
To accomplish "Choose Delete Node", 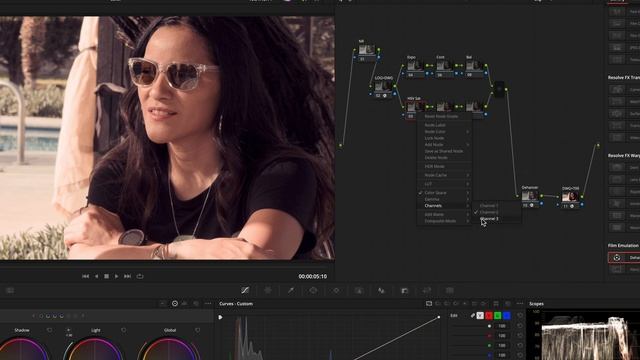I will (444, 158).
